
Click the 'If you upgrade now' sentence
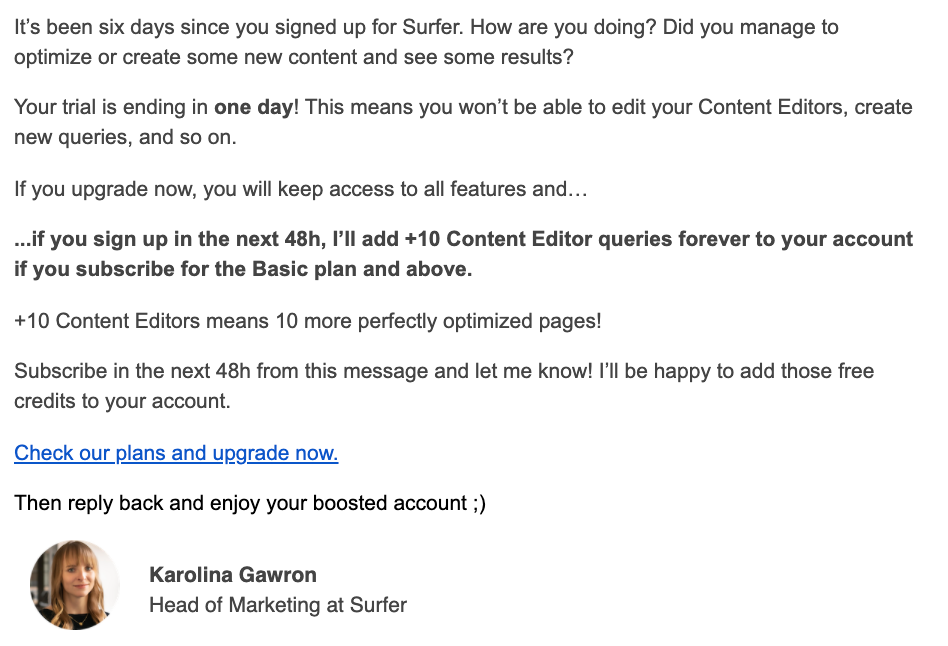pos(300,189)
